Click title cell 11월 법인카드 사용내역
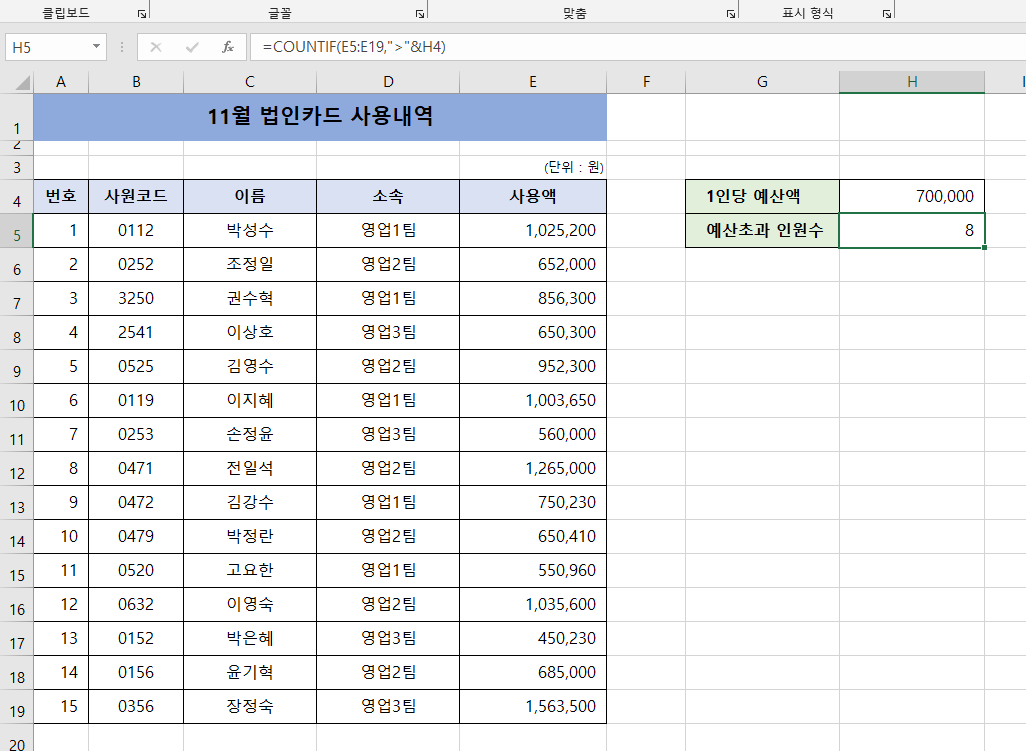Screen dimensions: 1026x751 (320, 117)
